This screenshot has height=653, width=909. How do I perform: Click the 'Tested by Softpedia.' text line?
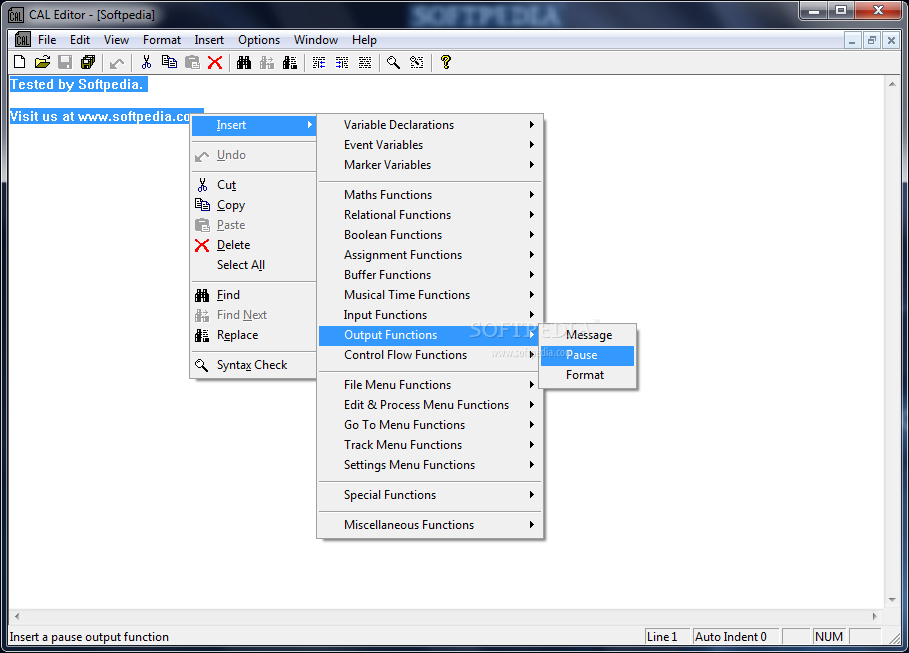pos(78,85)
